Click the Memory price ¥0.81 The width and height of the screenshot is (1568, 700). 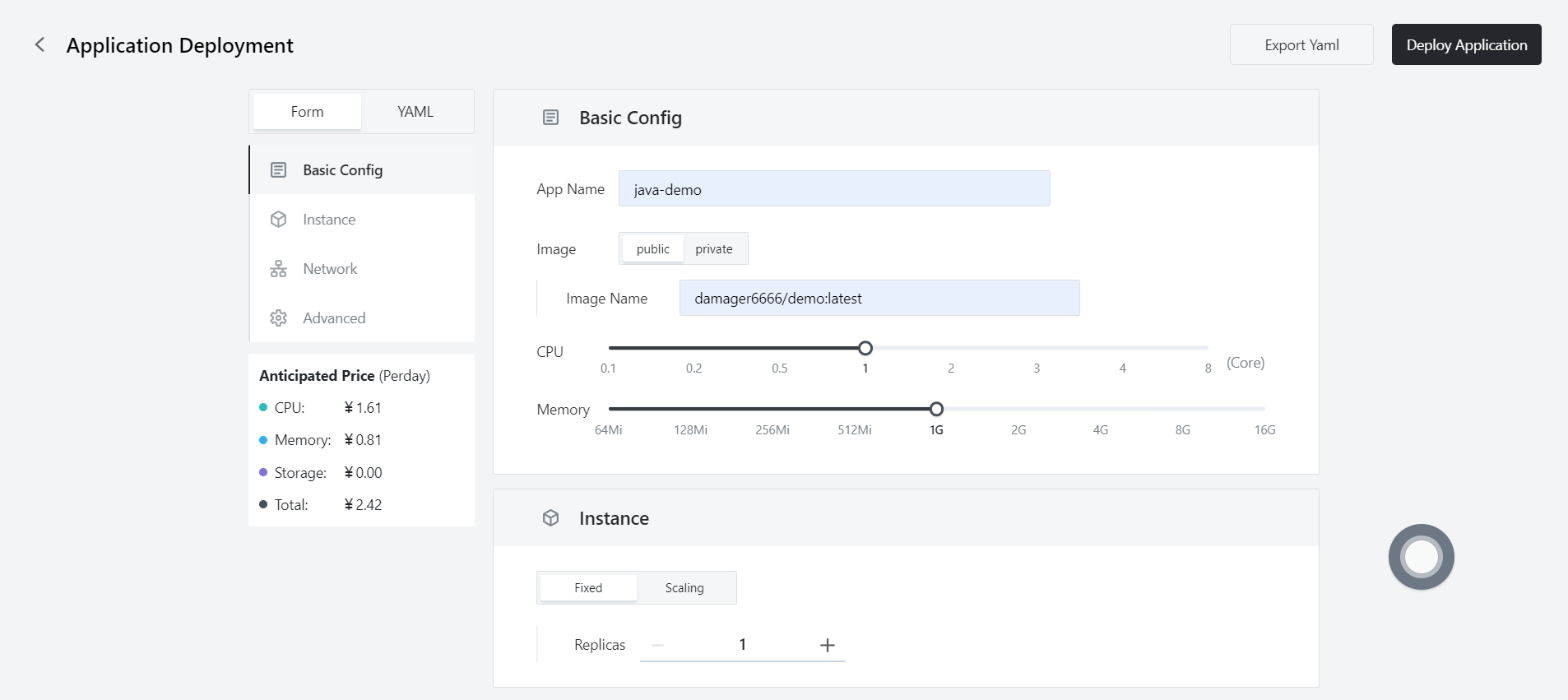pyautogui.click(x=363, y=440)
